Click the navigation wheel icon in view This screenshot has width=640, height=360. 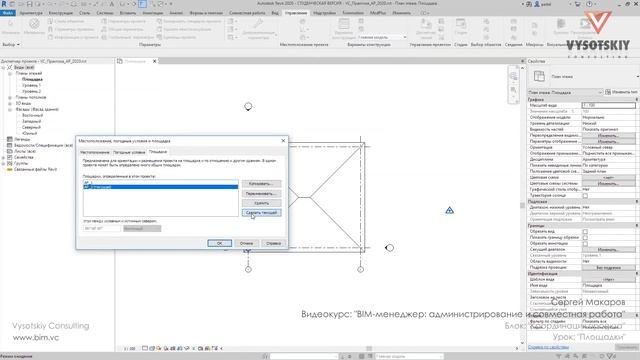(513, 76)
